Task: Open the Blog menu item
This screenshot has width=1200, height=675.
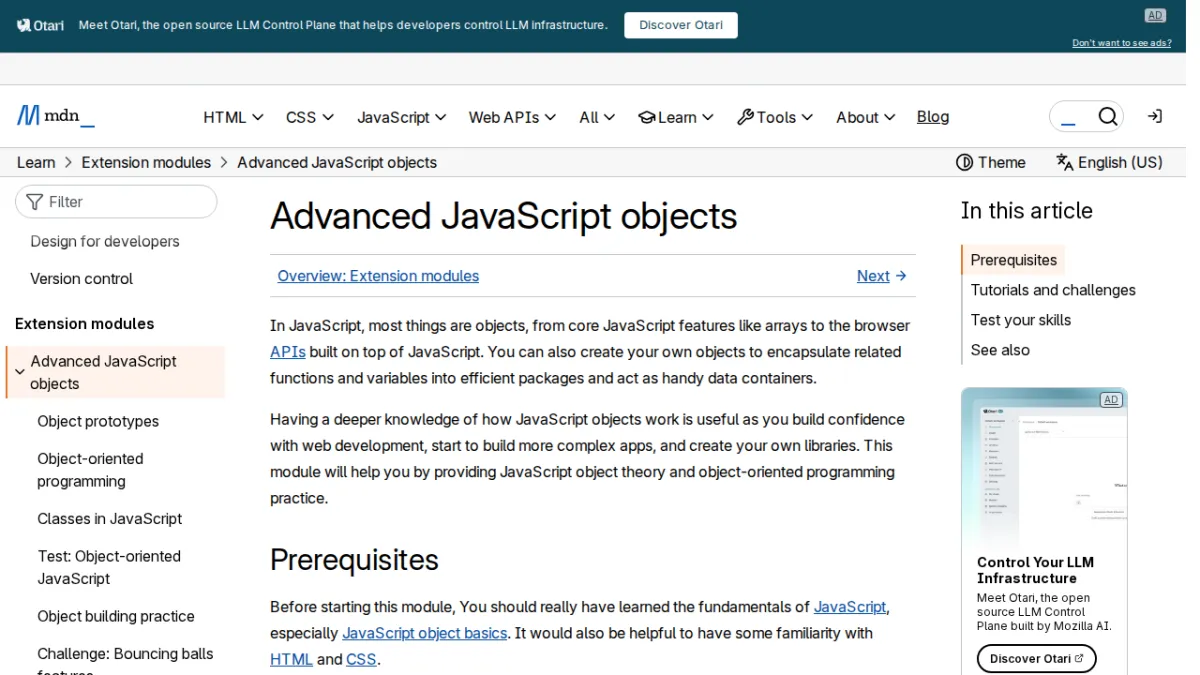Action: pyautogui.click(x=933, y=117)
